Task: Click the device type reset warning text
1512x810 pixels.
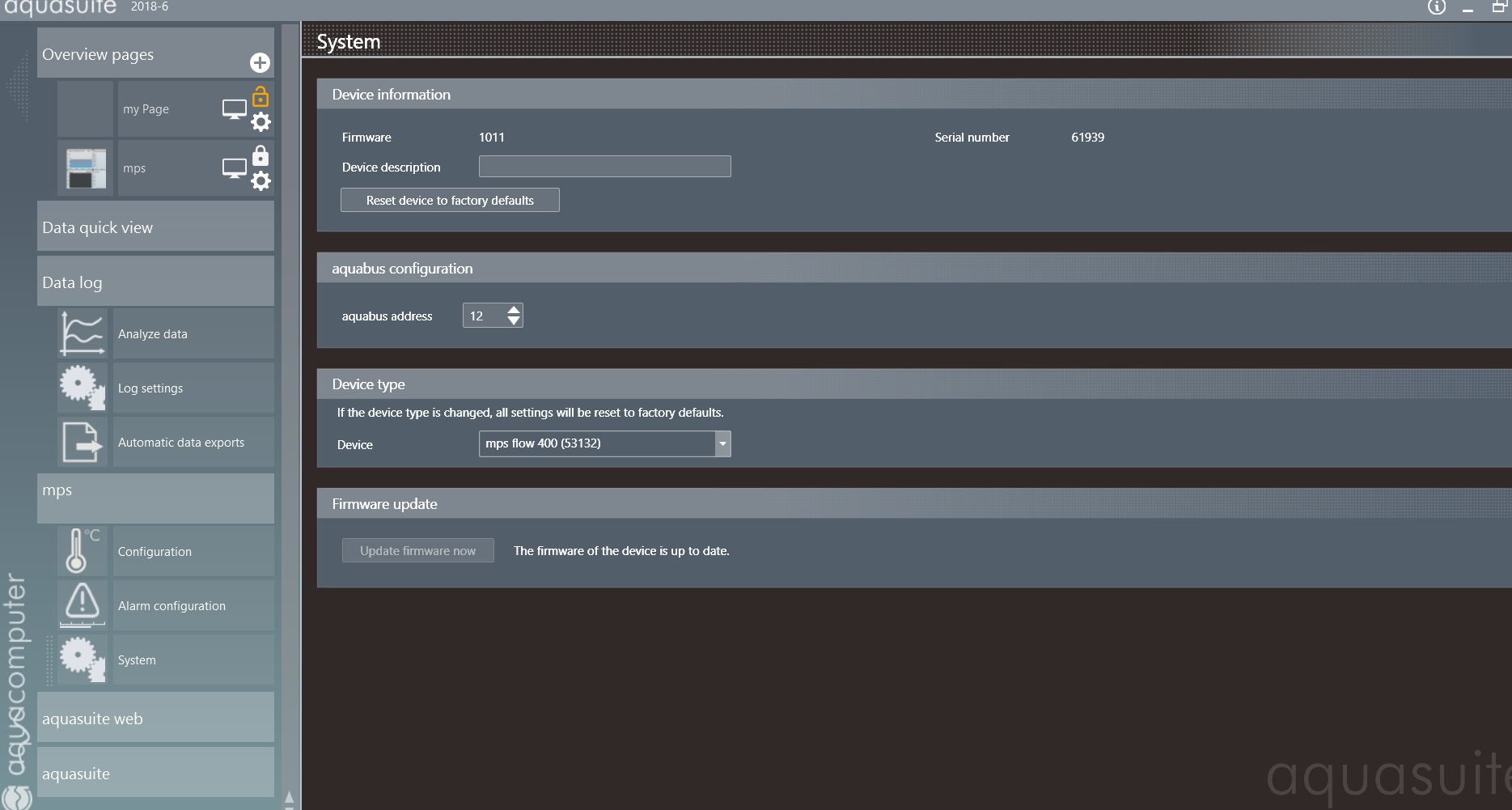Action: (531, 413)
